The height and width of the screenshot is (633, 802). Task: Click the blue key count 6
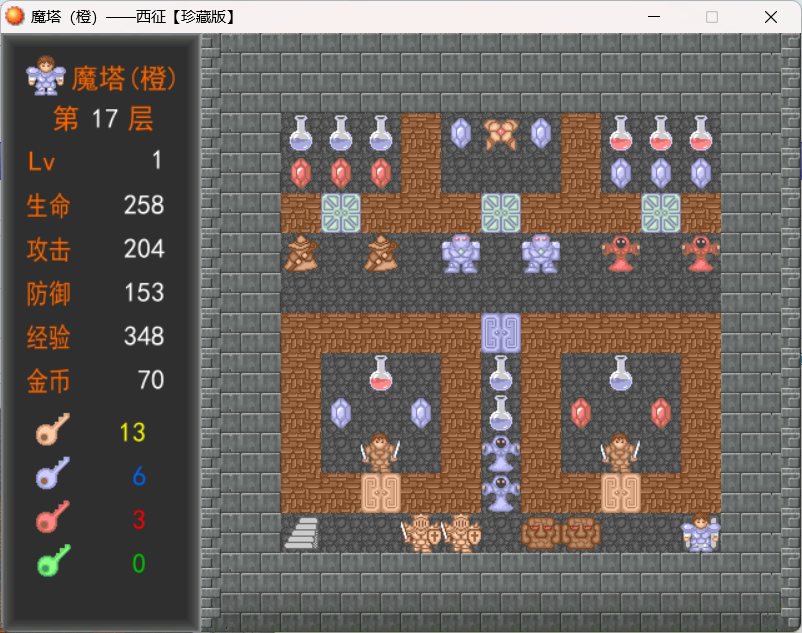tap(139, 477)
